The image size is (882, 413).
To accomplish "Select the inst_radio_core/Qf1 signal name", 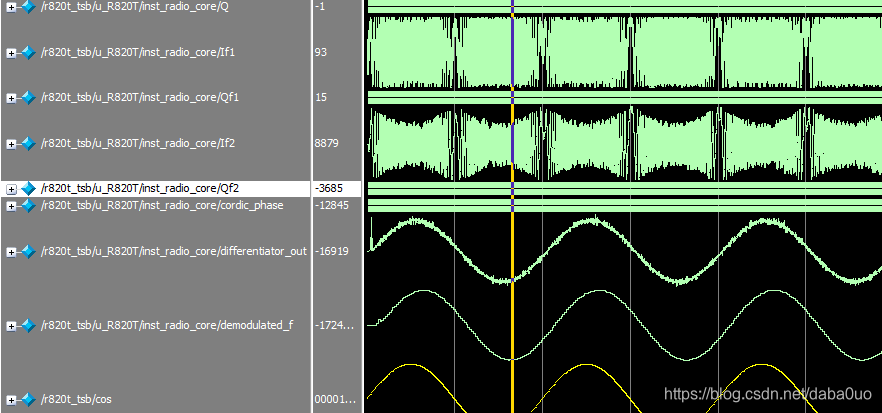I will coord(140,97).
